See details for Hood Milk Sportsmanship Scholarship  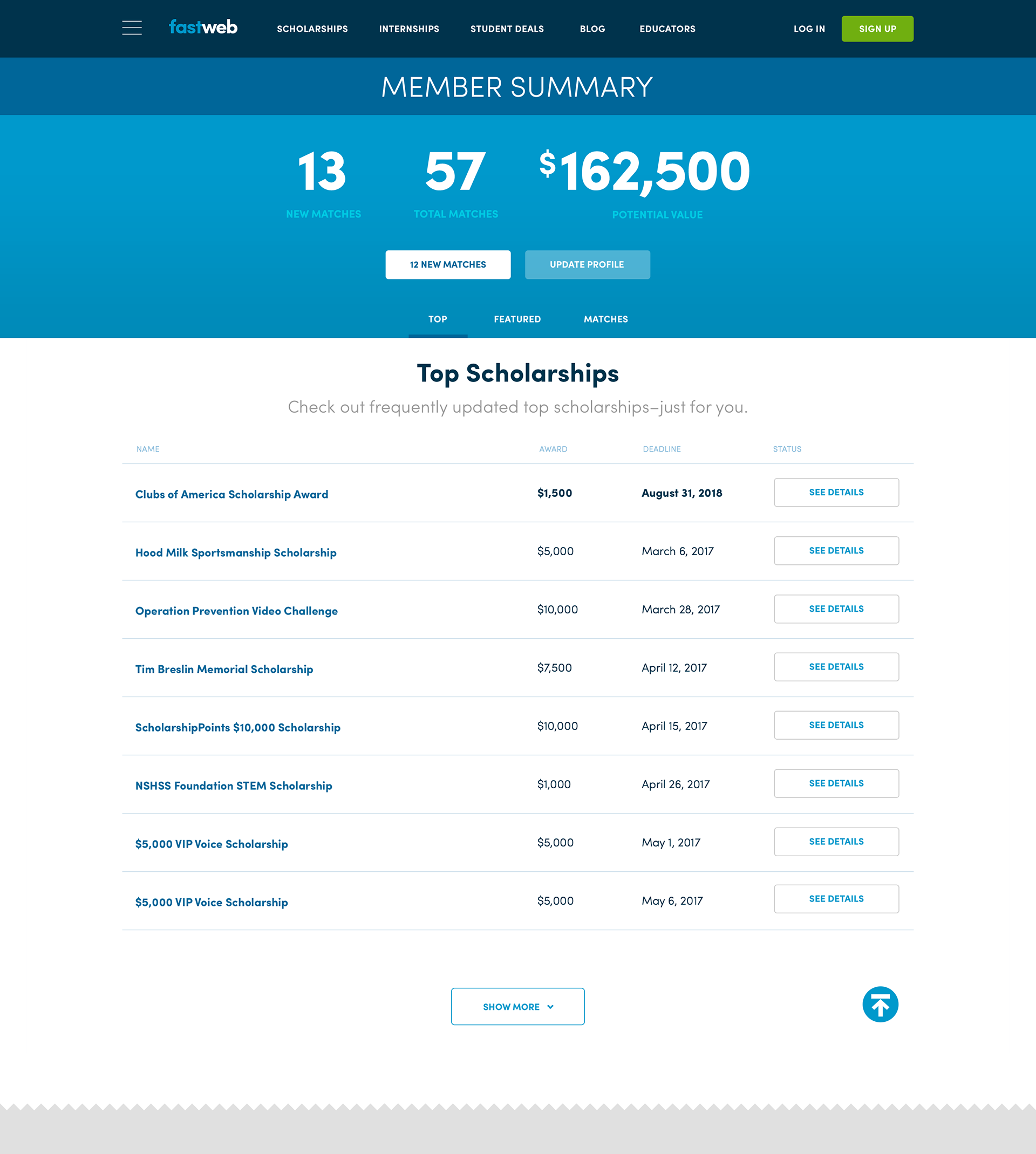(x=836, y=550)
